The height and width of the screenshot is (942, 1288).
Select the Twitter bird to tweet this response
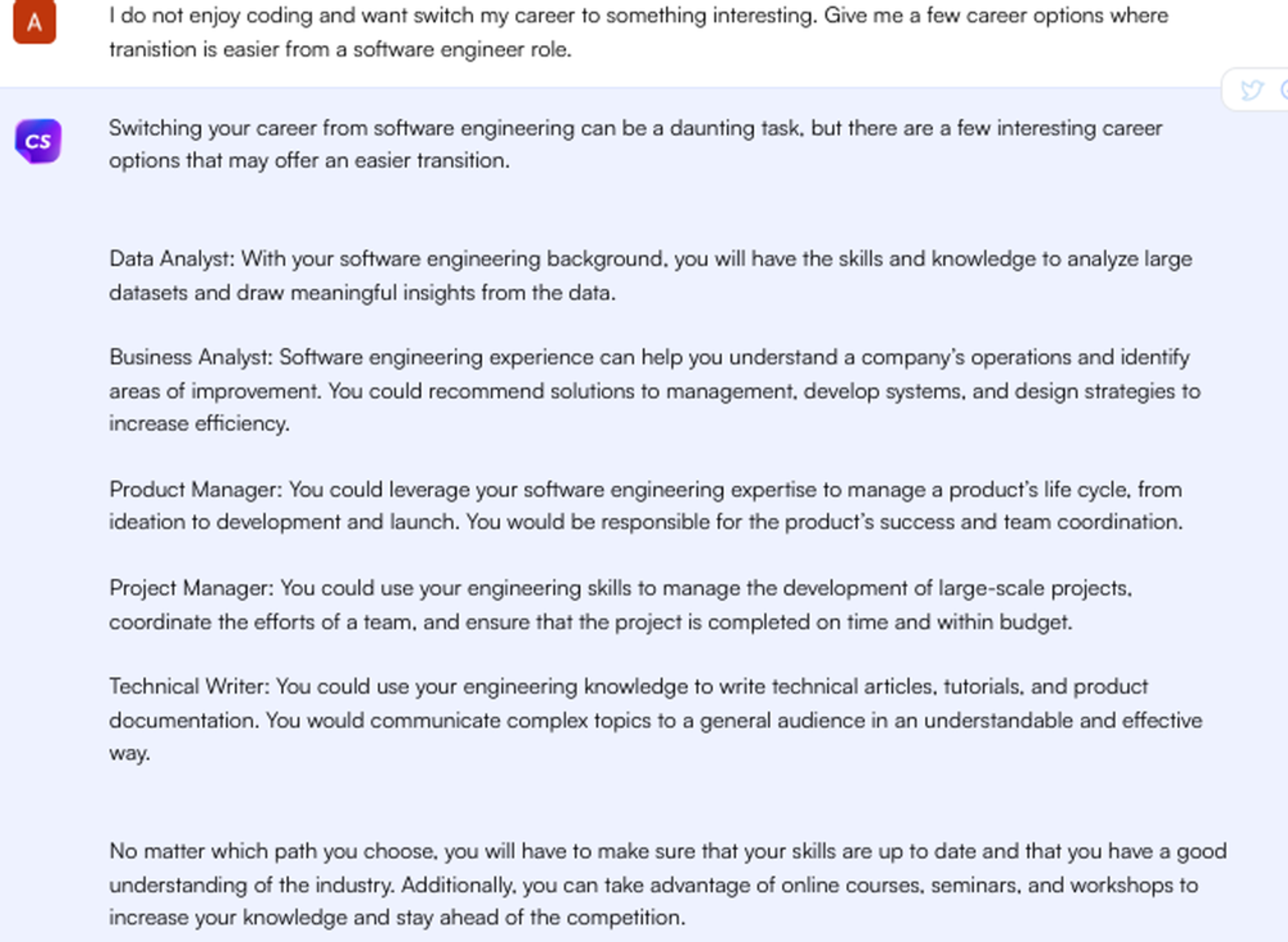(1252, 90)
